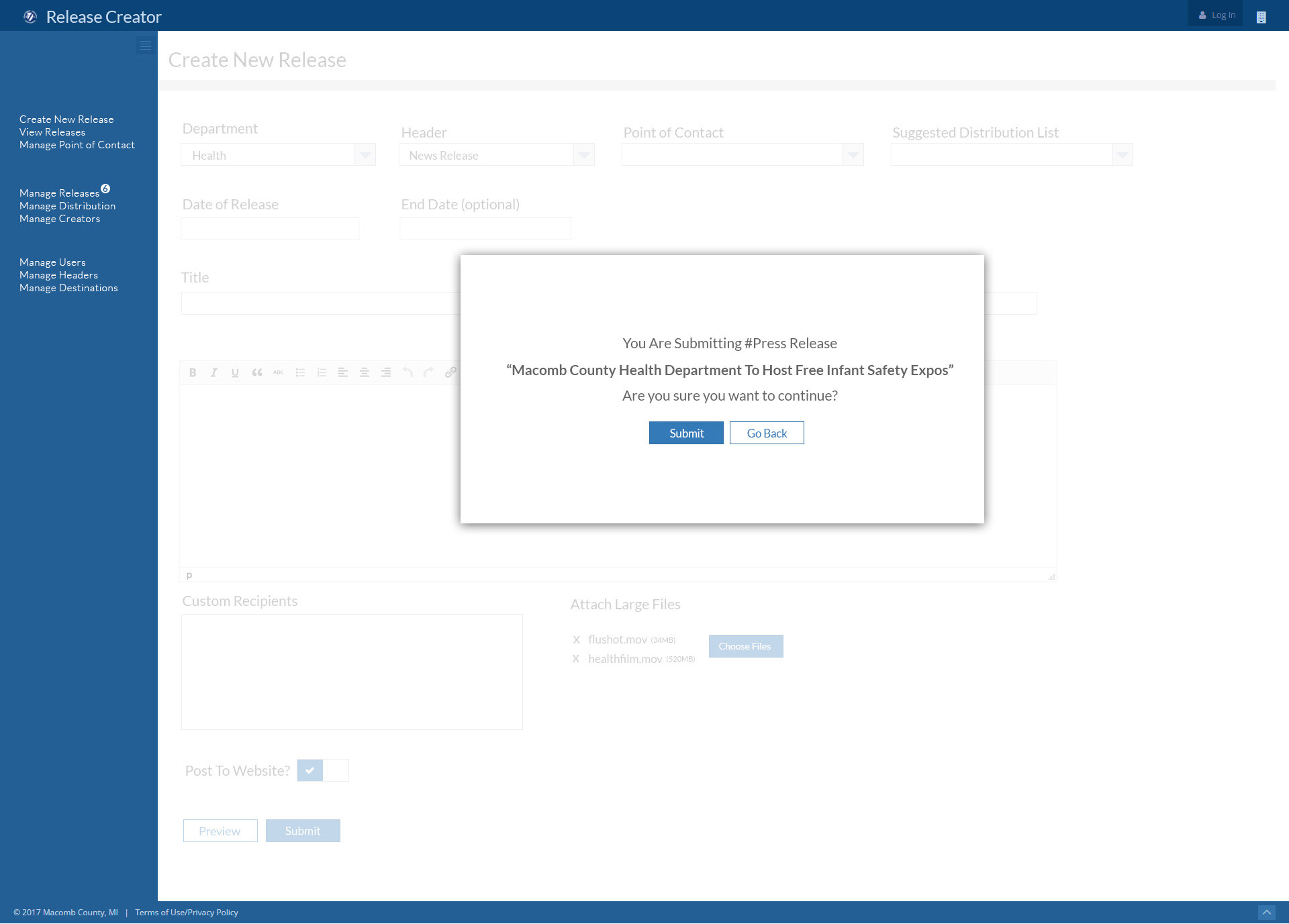Screen dimensions: 1289x924
Task: Click the underline formatting icon
Action: pyautogui.click(x=235, y=372)
